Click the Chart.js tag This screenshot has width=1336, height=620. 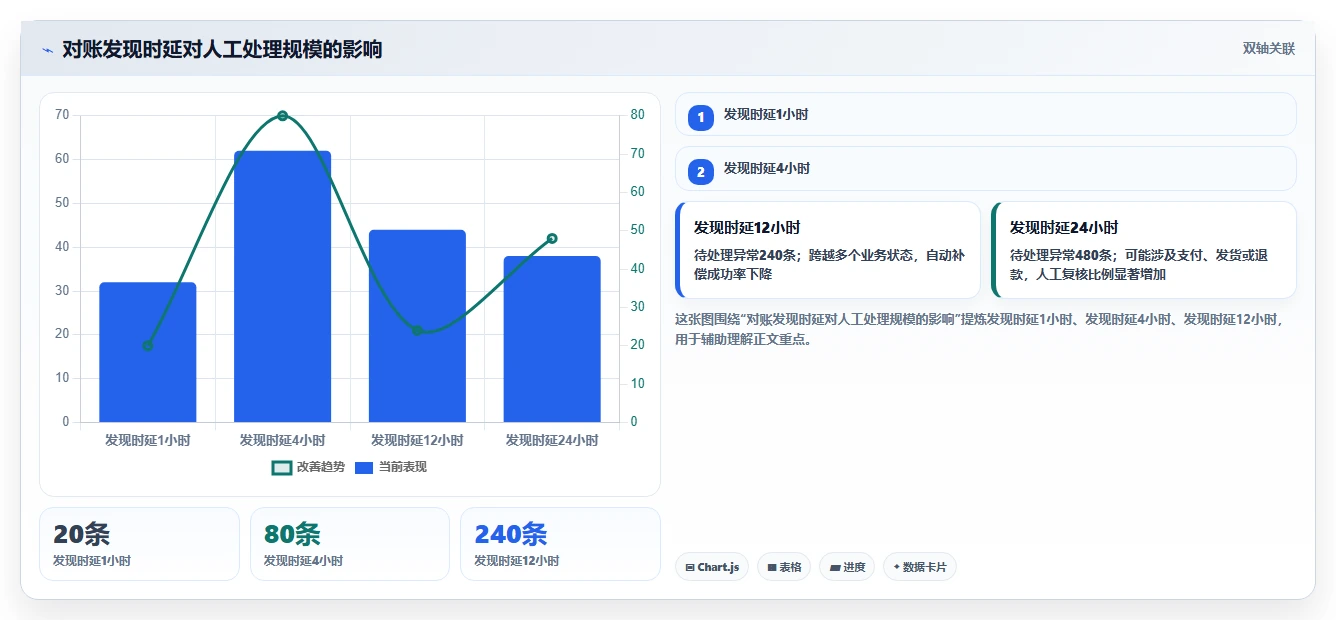(712, 567)
